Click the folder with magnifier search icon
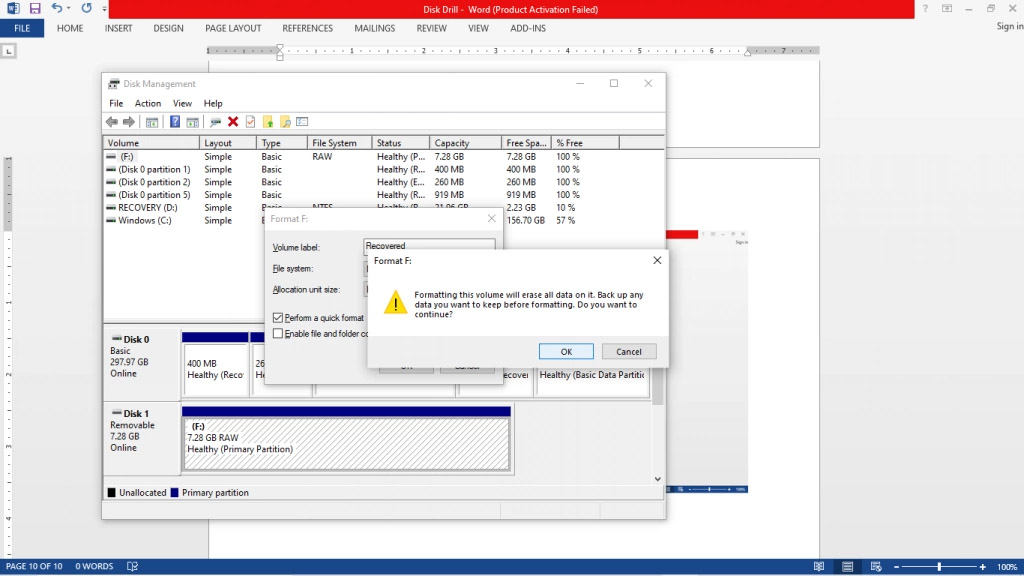Image resolution: width=1024 pixels, height=576 pixels. point(285,122)
